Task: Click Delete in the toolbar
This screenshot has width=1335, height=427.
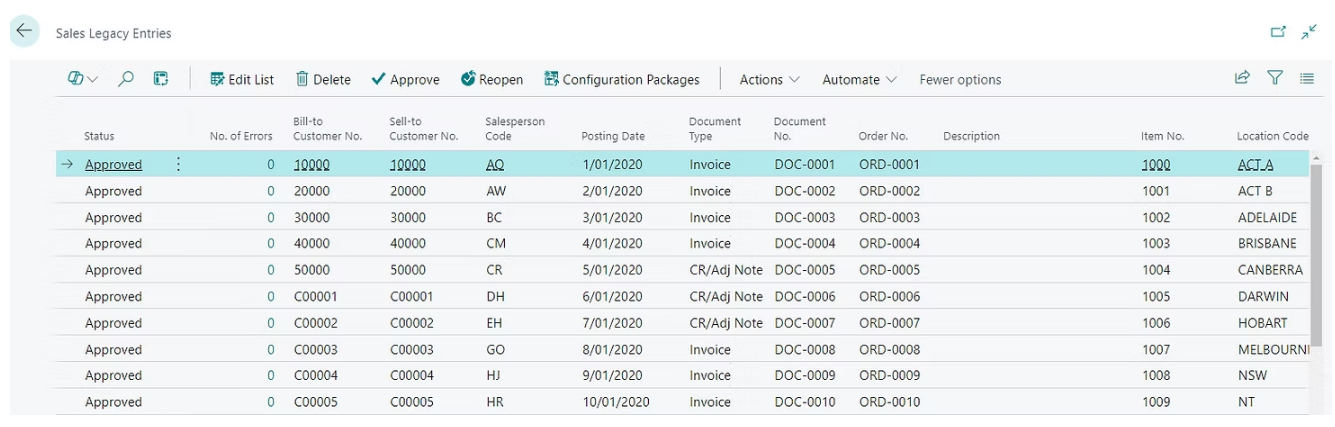Action: click(323, 79)
